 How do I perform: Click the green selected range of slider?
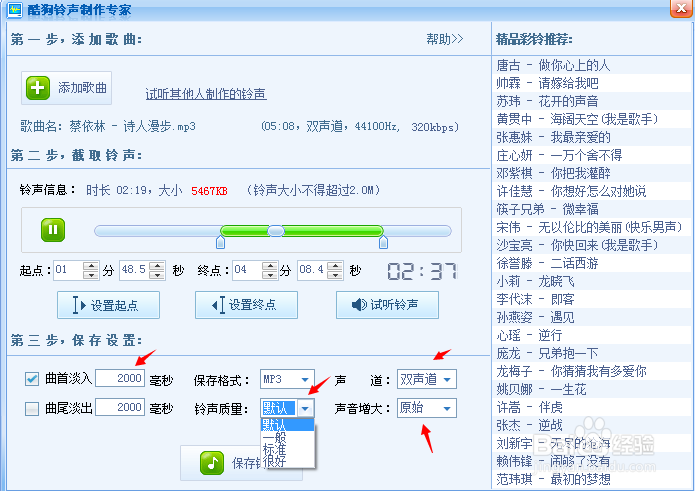301,230
